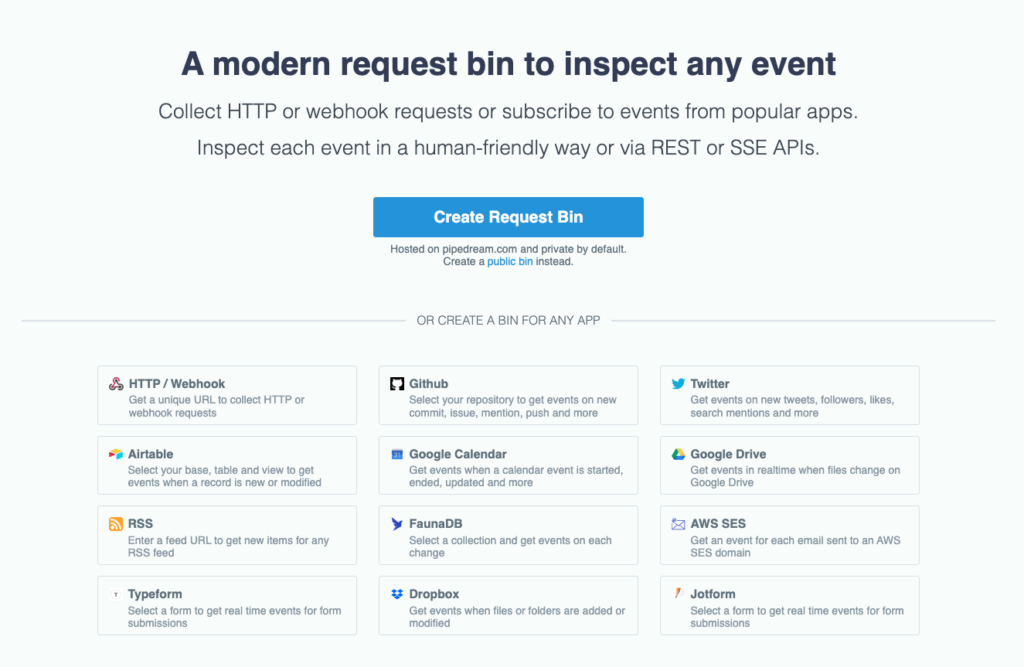
Task: Click the Typeform logo icon
Action: 116,594
